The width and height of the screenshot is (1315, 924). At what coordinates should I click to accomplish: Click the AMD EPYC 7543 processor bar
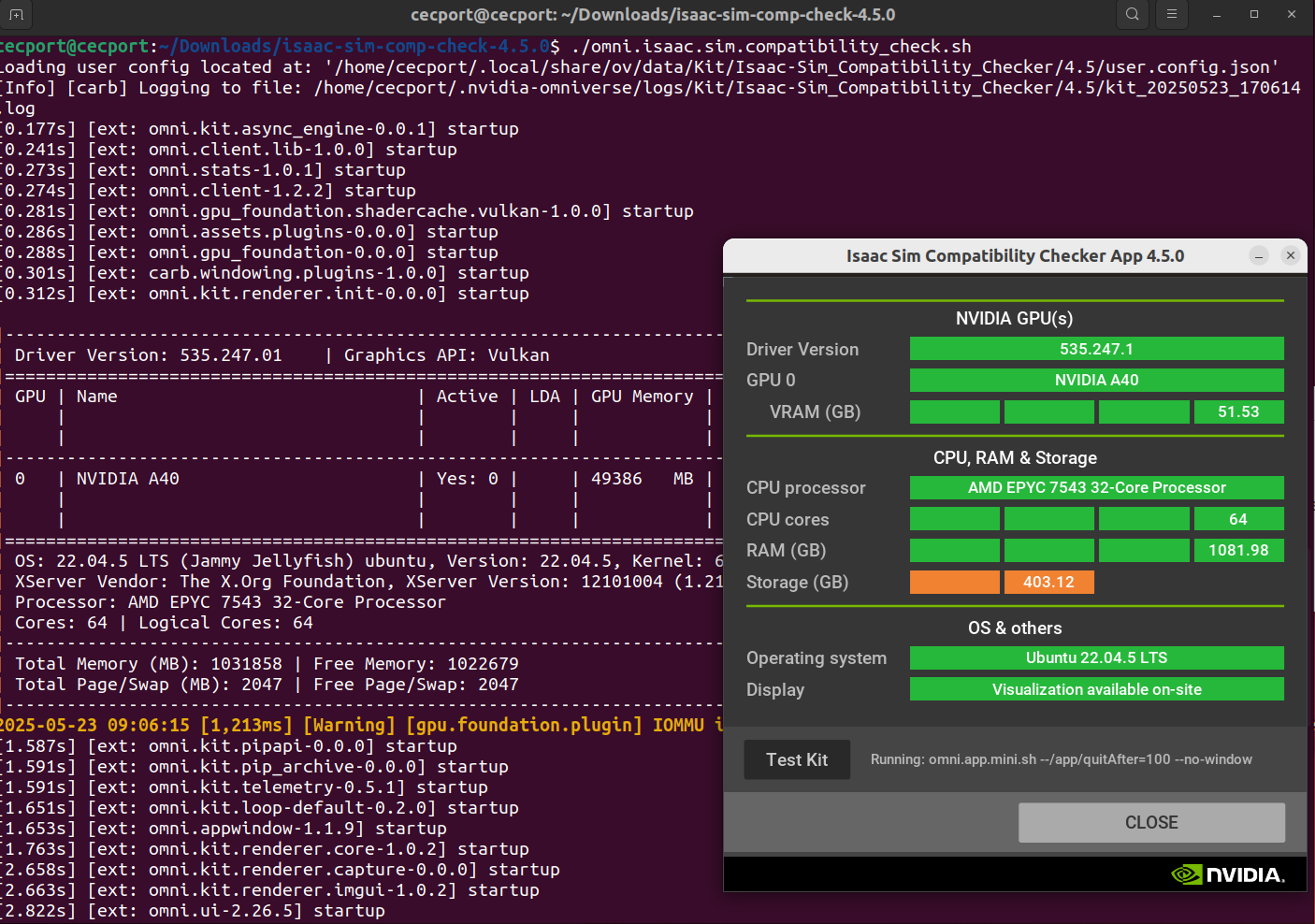(1096, 487)
